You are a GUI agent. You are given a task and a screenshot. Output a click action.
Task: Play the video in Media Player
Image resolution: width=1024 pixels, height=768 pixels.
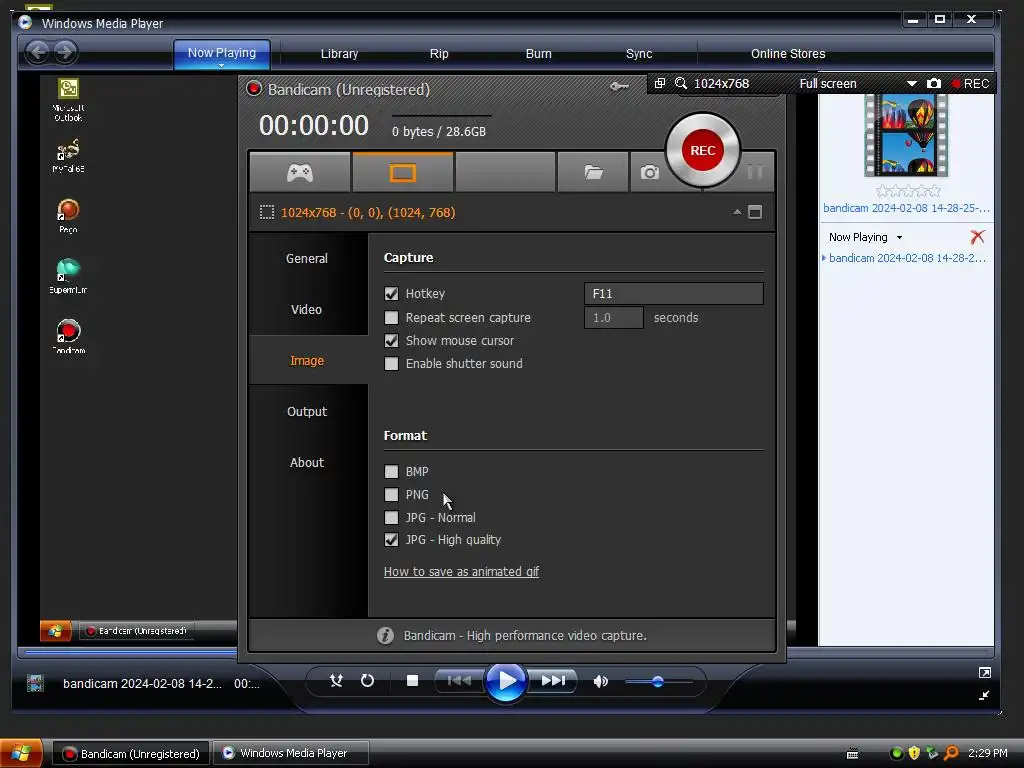pos(505,681)
